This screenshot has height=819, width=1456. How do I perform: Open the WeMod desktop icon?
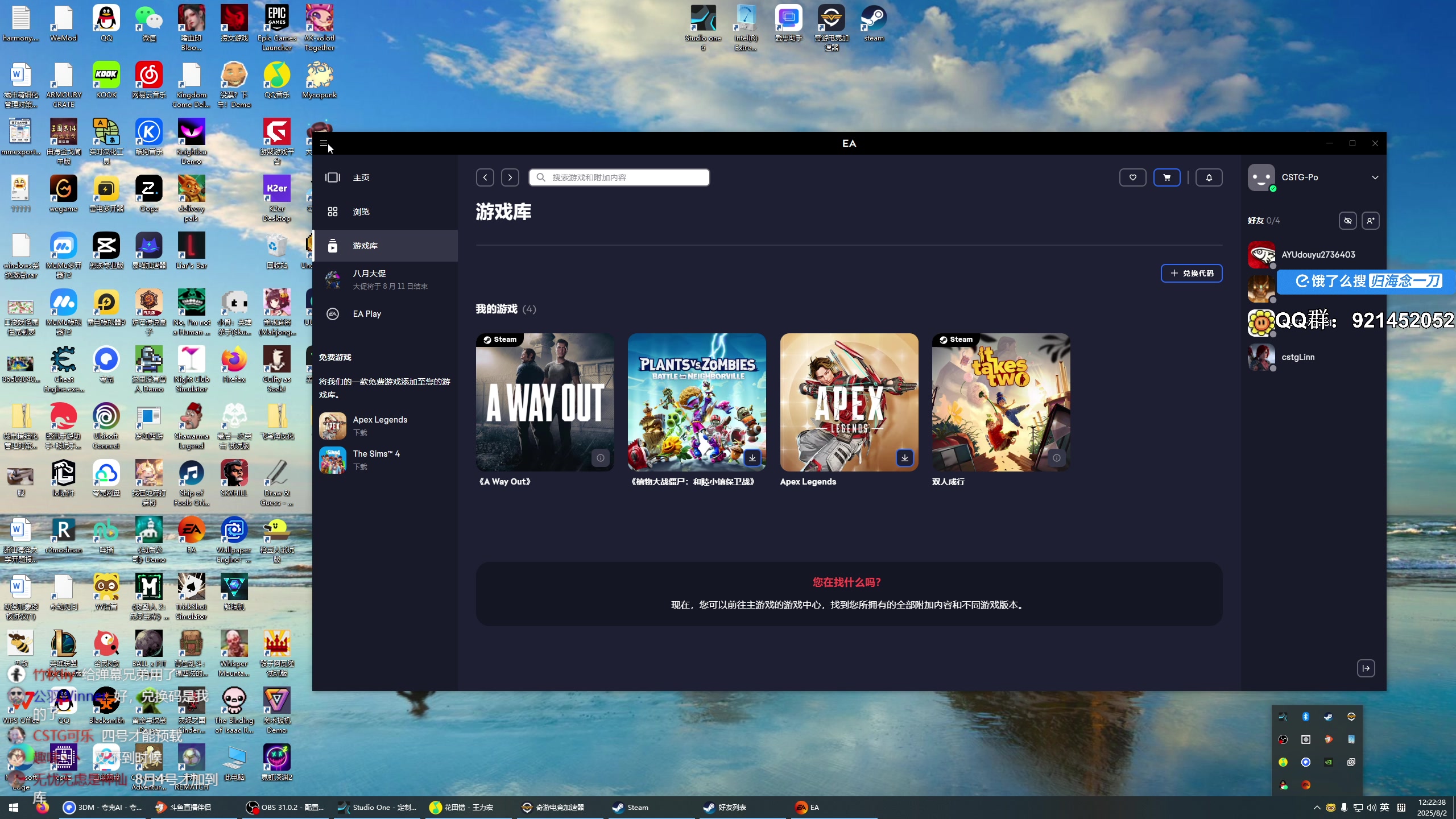point(64,24)
